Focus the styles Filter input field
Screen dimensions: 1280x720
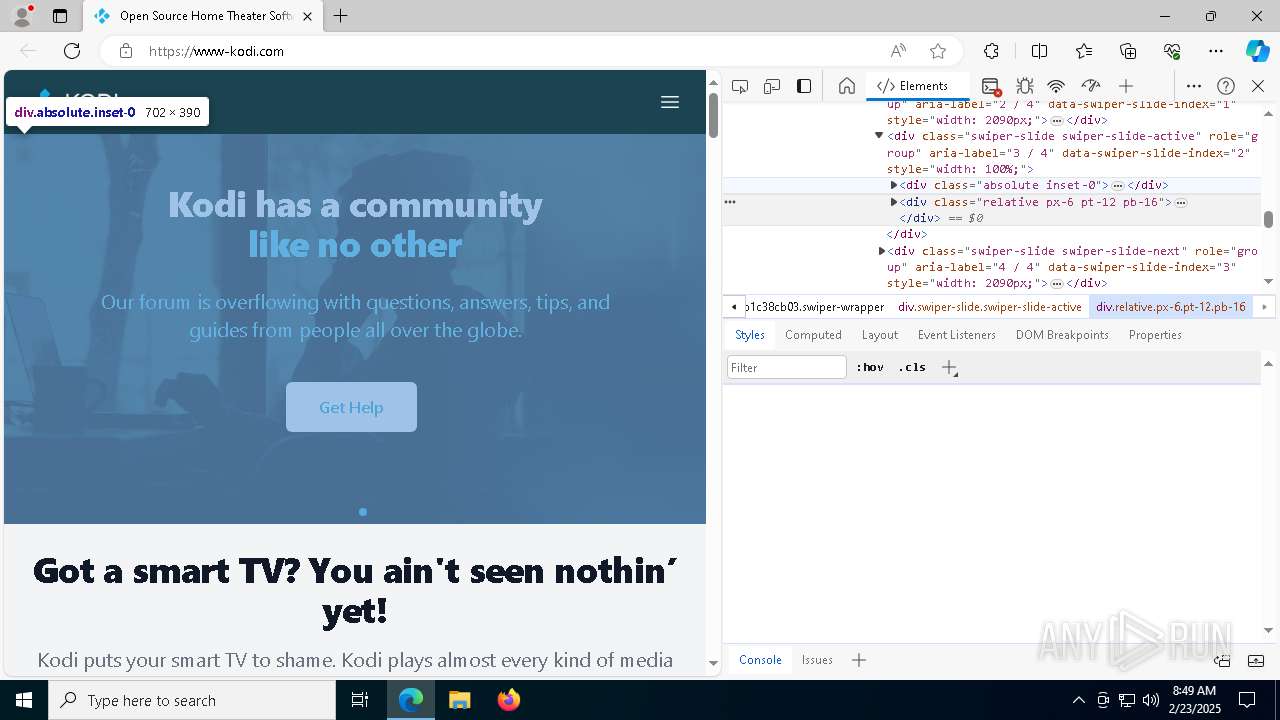(787, 368)
